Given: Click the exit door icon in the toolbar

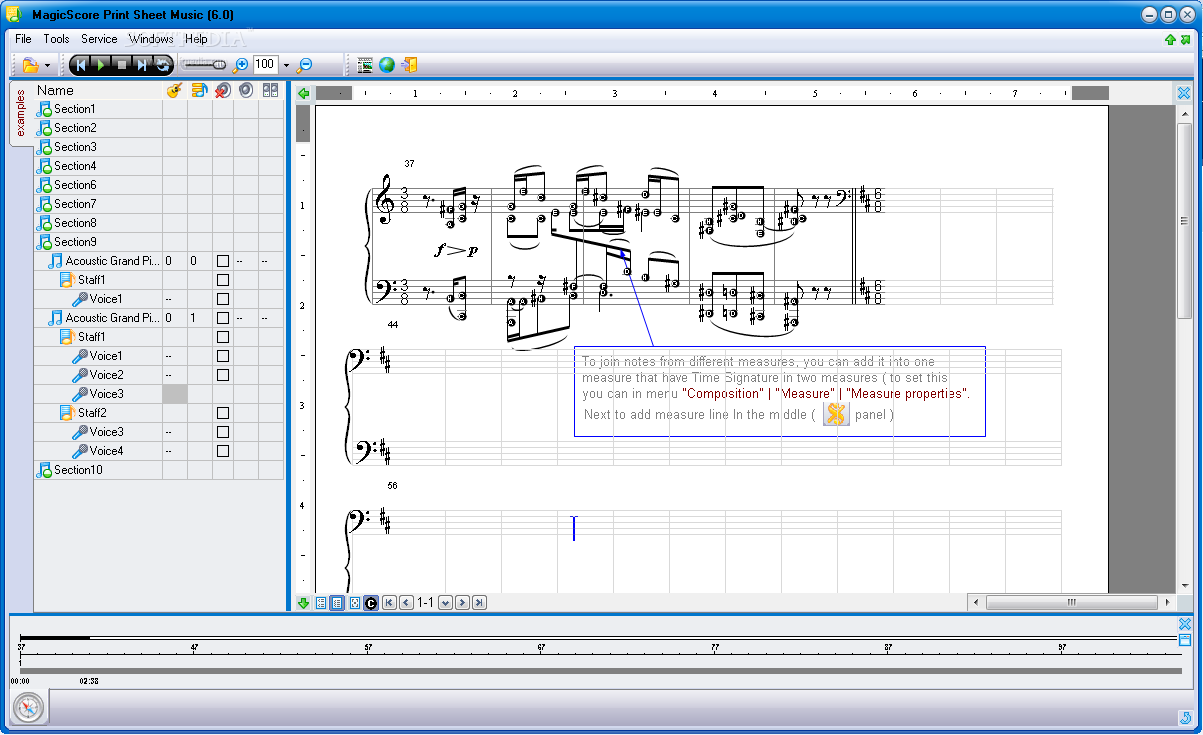Looking at the screenshot, I should pyautogui.click(x=409, y=65).
